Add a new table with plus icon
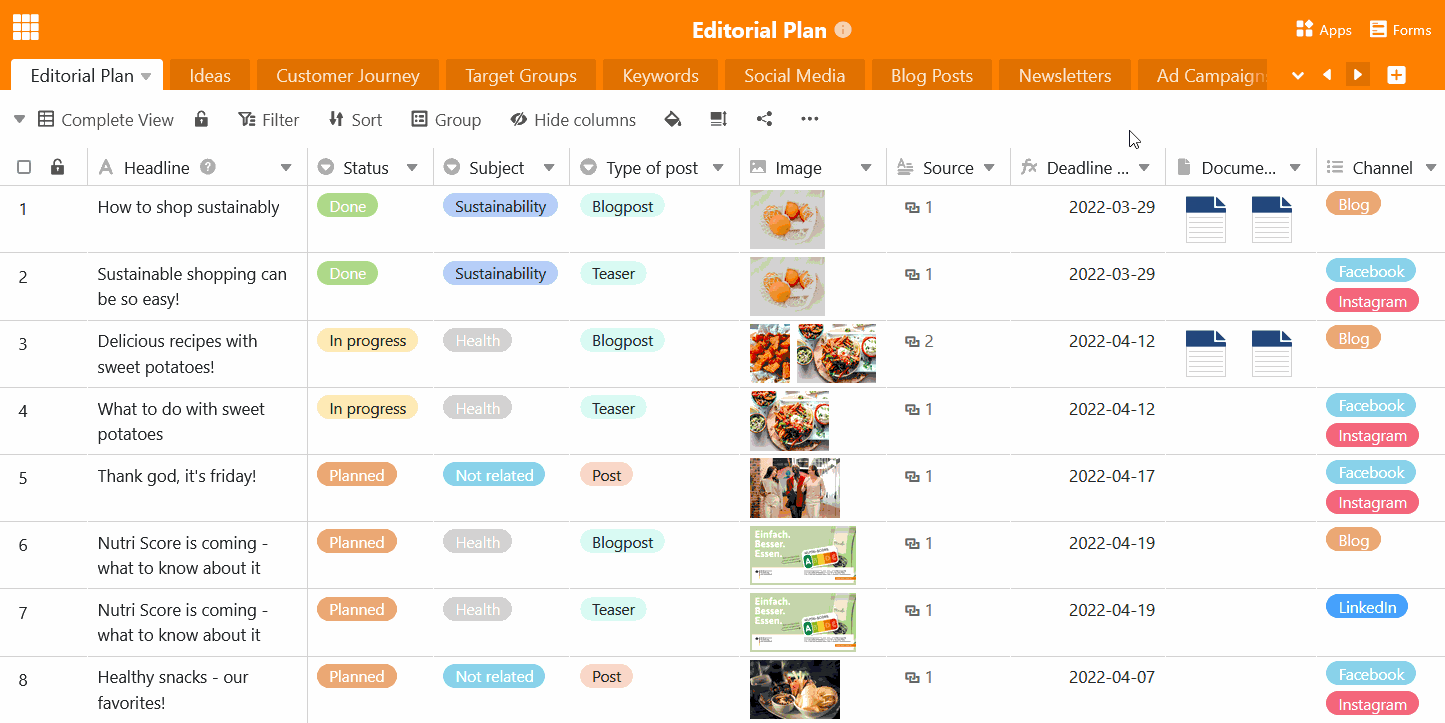 coord(1396,75)
